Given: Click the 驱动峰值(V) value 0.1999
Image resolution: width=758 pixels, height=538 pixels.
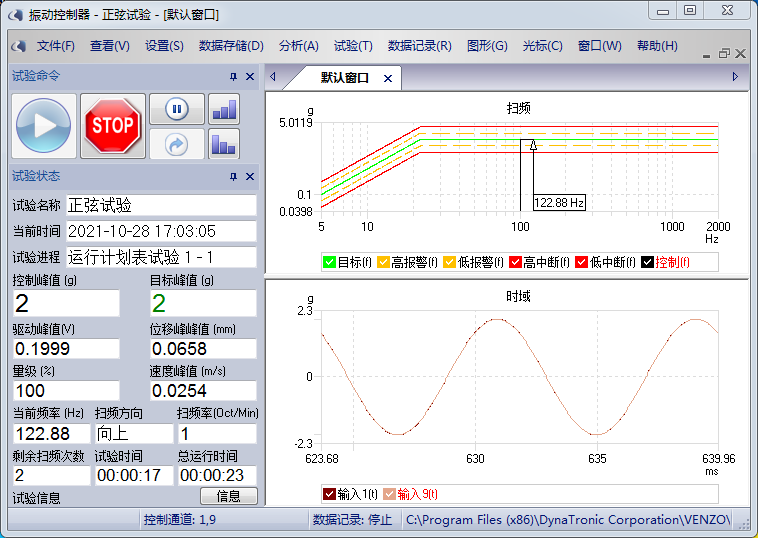Looking at the screenshot, I should (66, 349).
